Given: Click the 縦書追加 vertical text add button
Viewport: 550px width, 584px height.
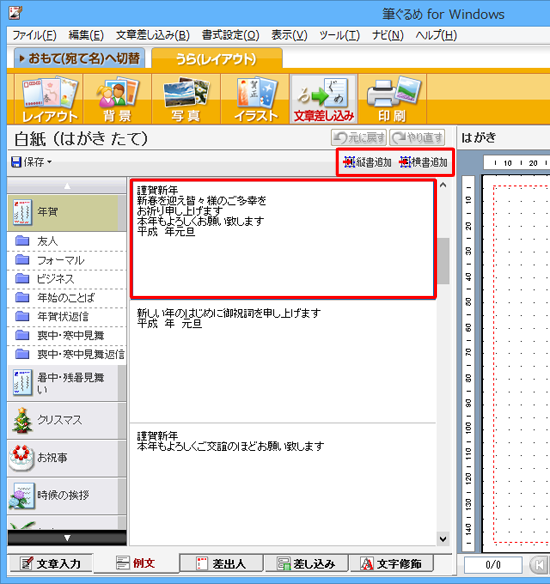Looking at the screenshot, I should [368, 162].
